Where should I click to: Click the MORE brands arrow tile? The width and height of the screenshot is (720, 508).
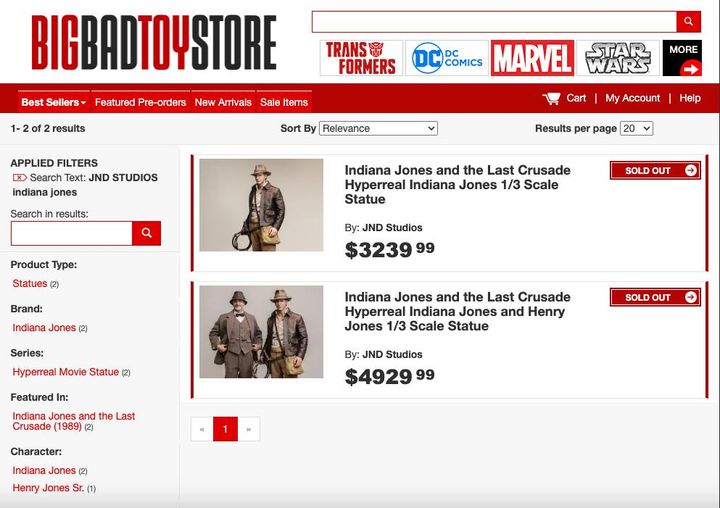tap(682, 58)
